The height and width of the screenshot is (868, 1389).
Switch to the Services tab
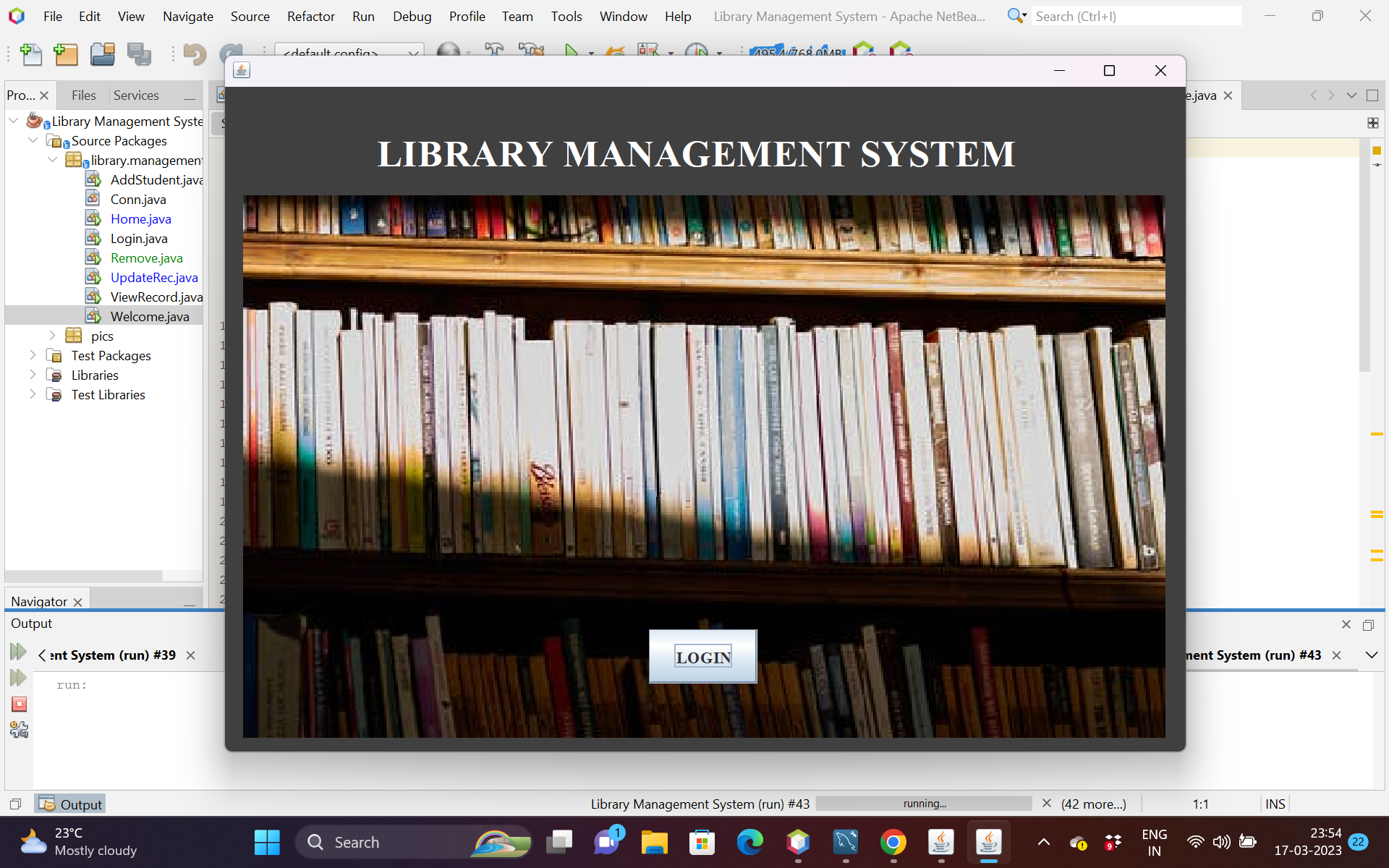(136, 95)
